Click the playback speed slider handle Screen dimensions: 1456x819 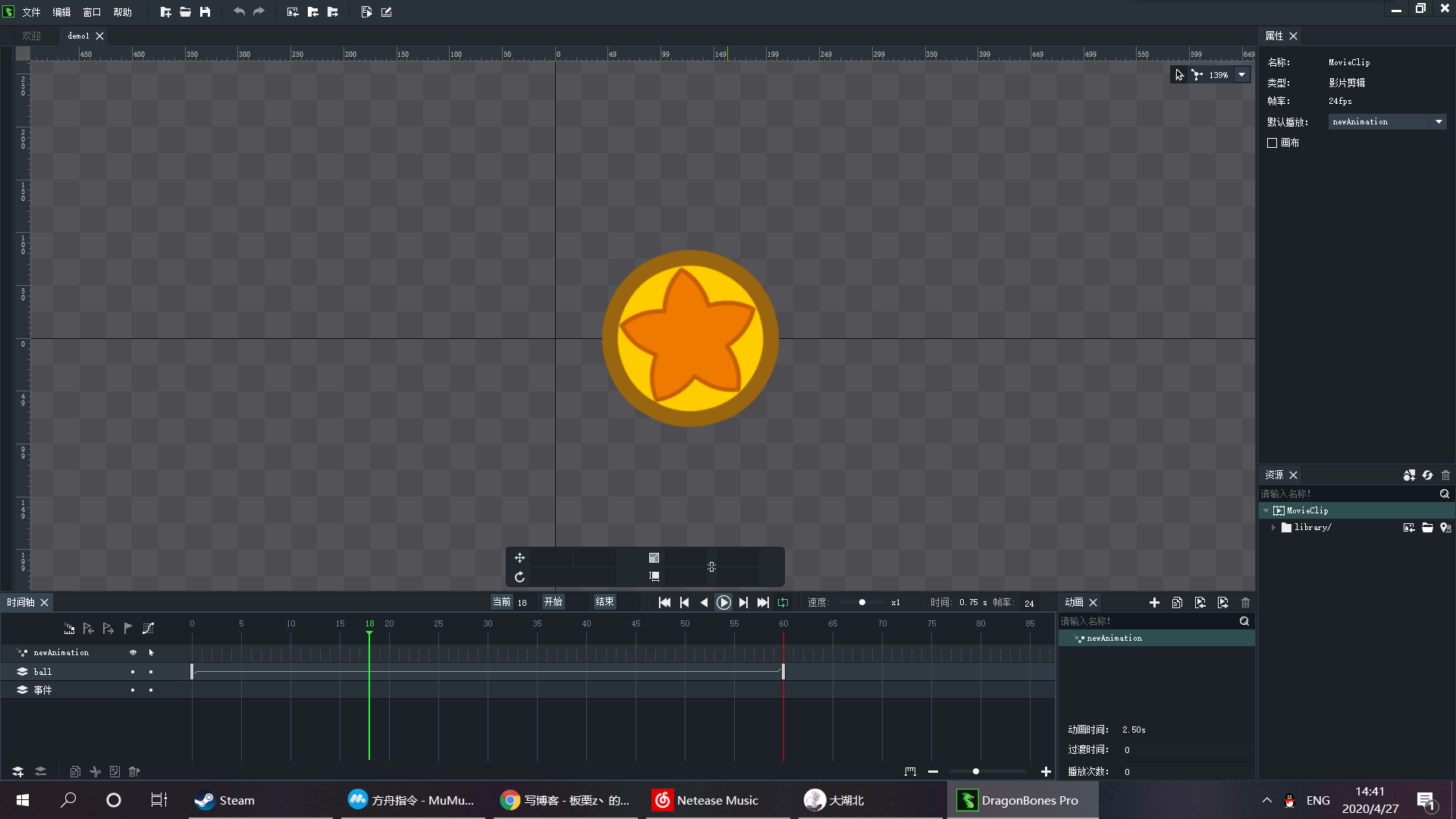click(861, 602)
